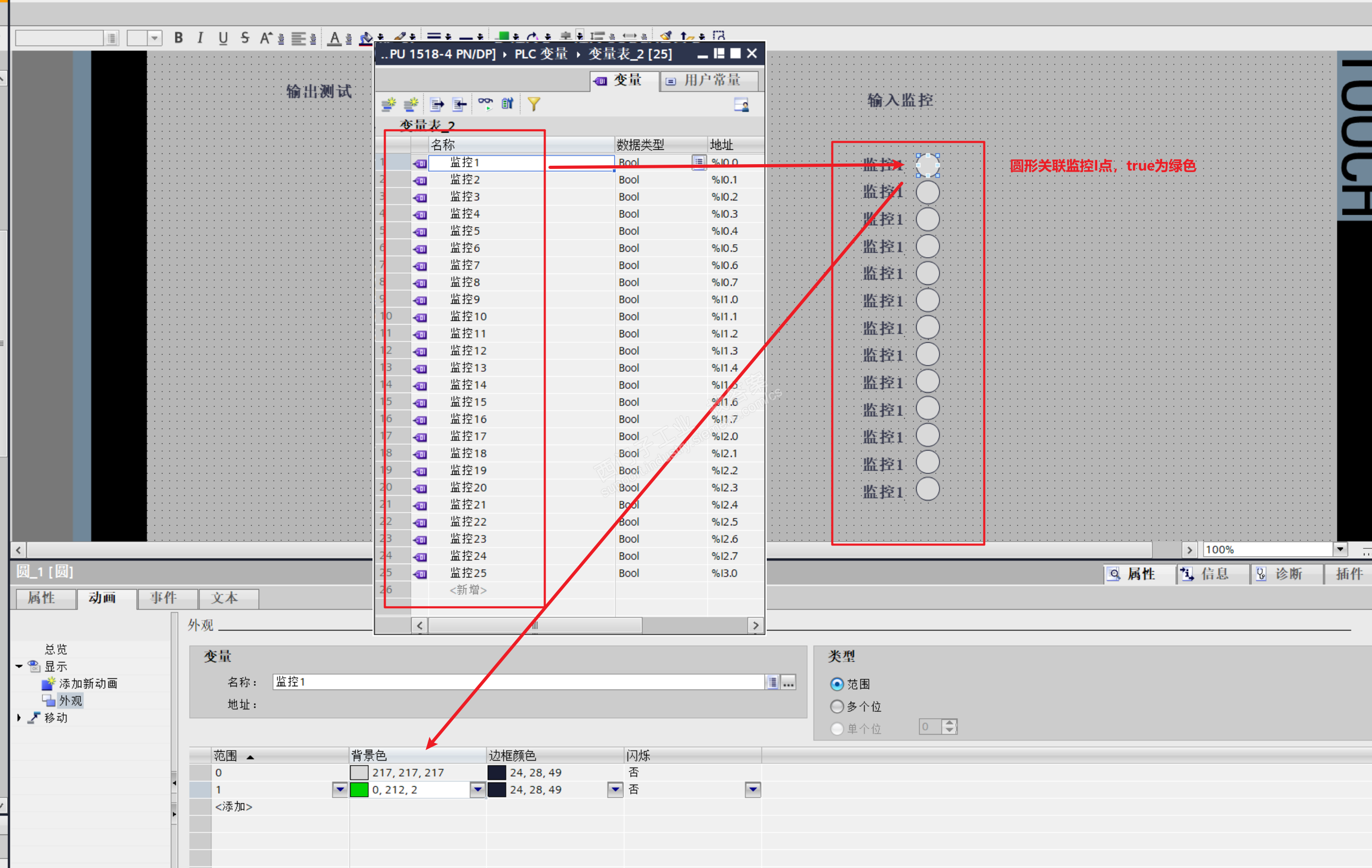Click the yellow filter funnel icon
Viewport: 1372px width, 868px height.
tap(533, 104)
